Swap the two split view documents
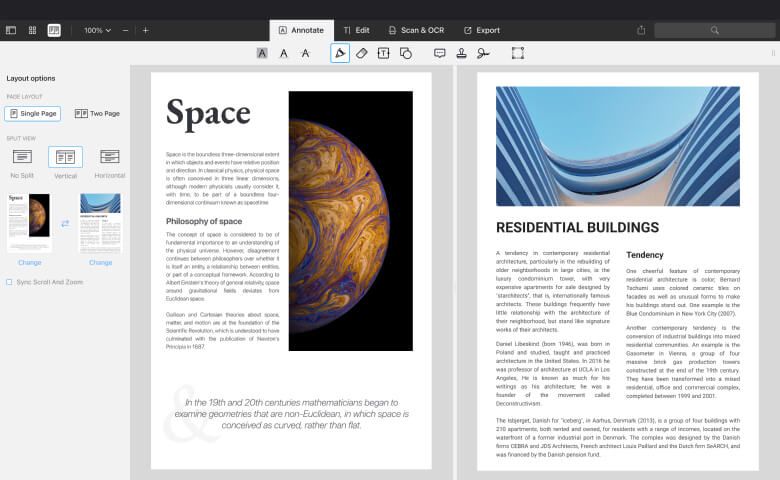Screen dimensions: 780x480 point(65,223)
